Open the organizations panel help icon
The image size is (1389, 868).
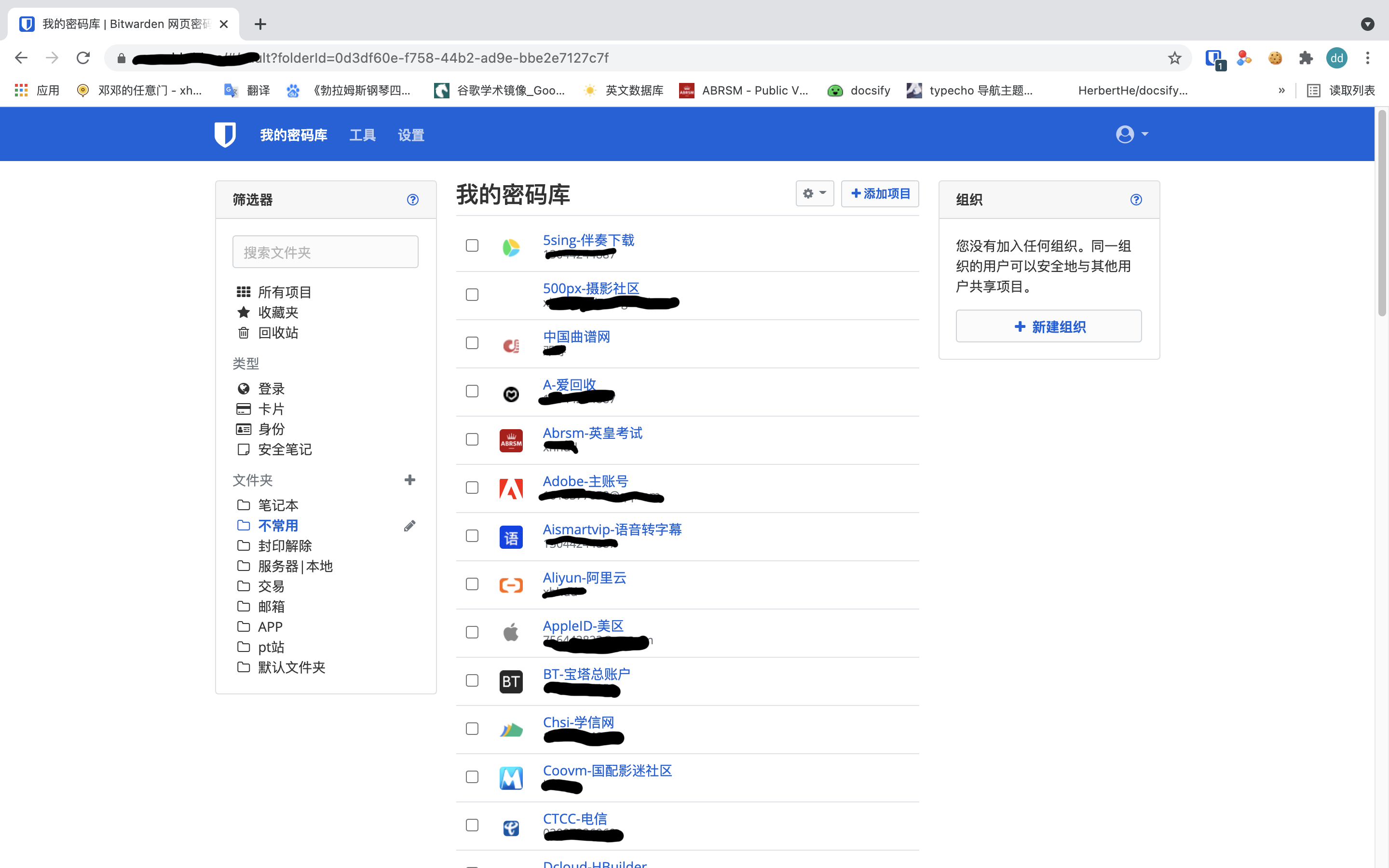click(x=1136, y=200)
